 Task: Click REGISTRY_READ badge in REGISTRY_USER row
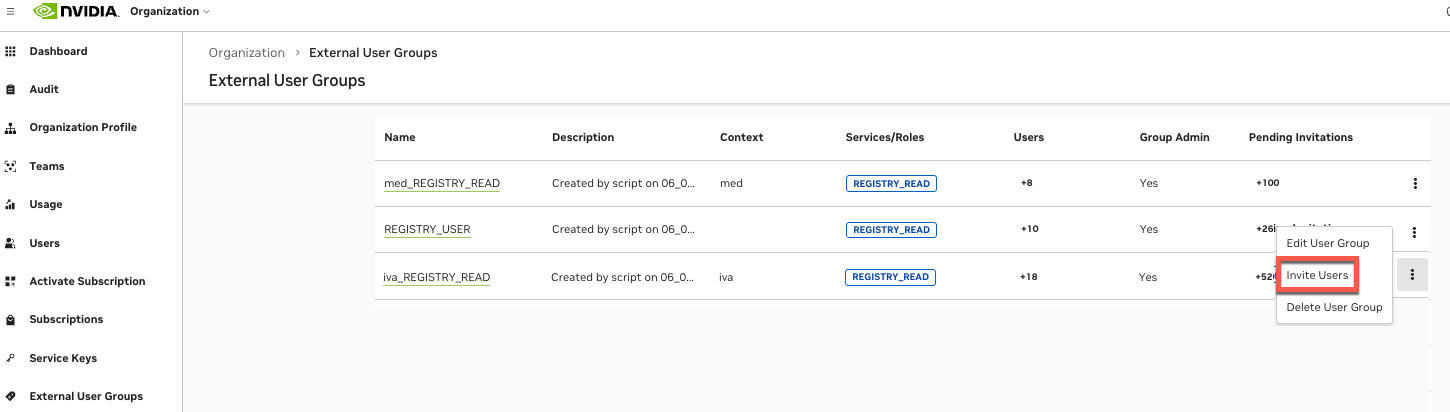pyautogui.click(x=891, y=229)
